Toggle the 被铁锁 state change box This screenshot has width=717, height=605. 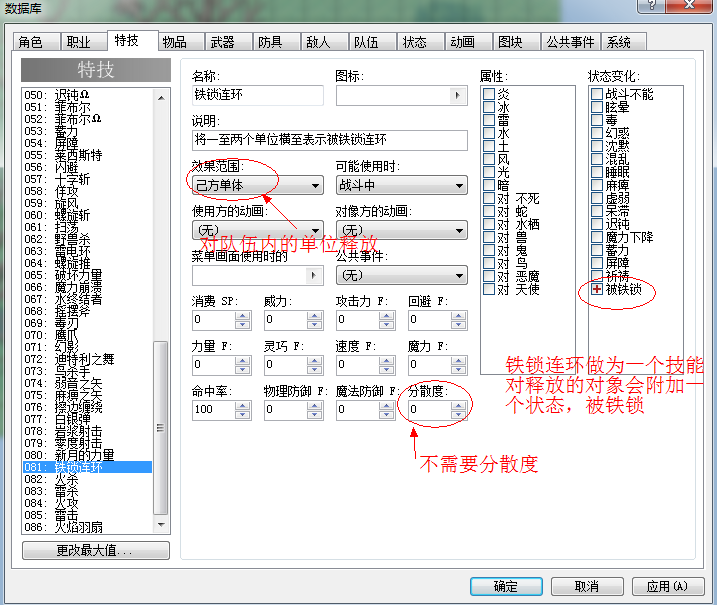597,289
